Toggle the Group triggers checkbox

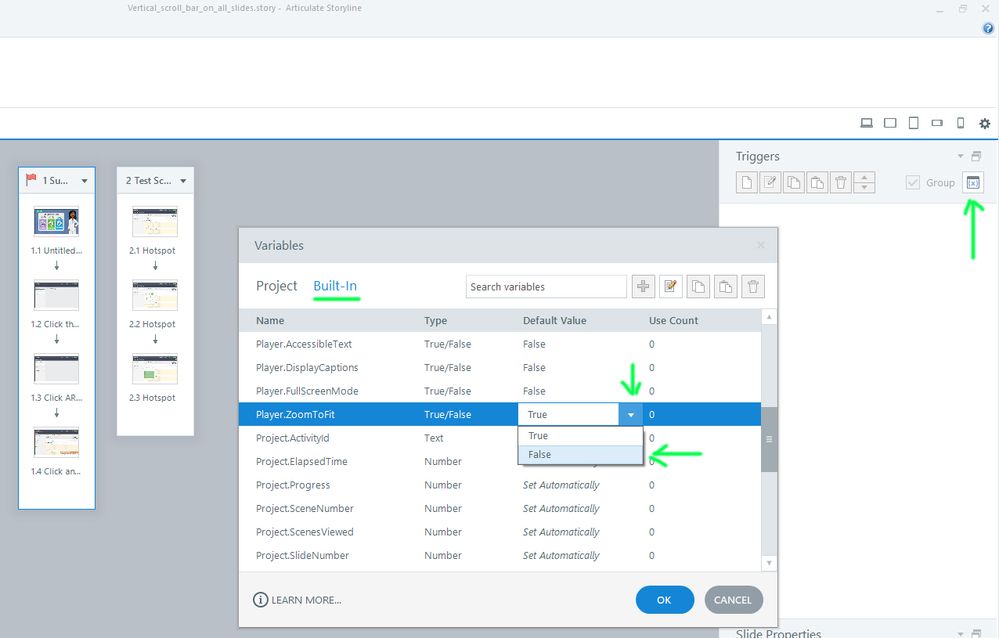pyautogui.click(x=912, y=183)
